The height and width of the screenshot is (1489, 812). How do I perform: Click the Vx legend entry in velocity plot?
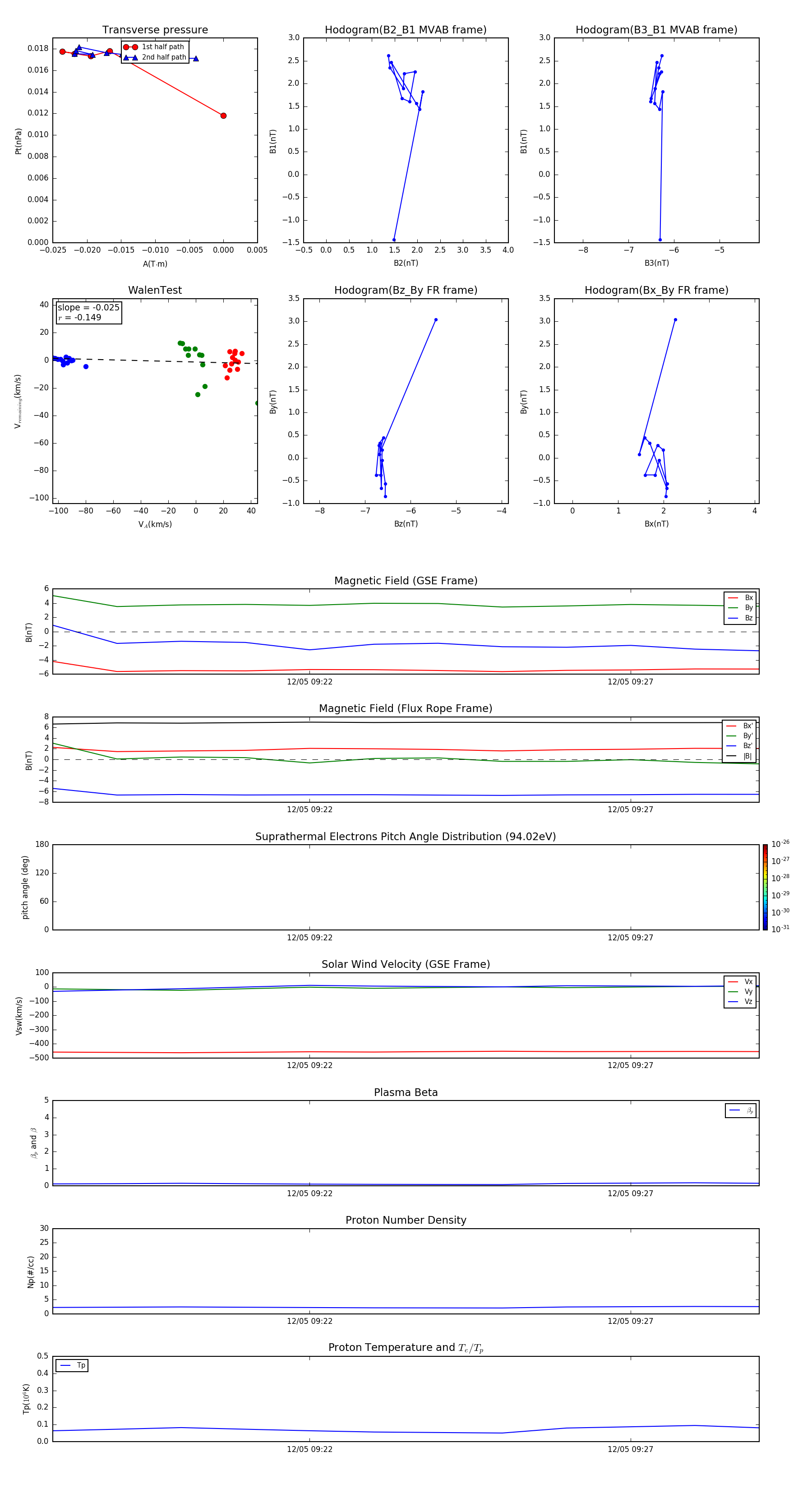pos(740,981)
